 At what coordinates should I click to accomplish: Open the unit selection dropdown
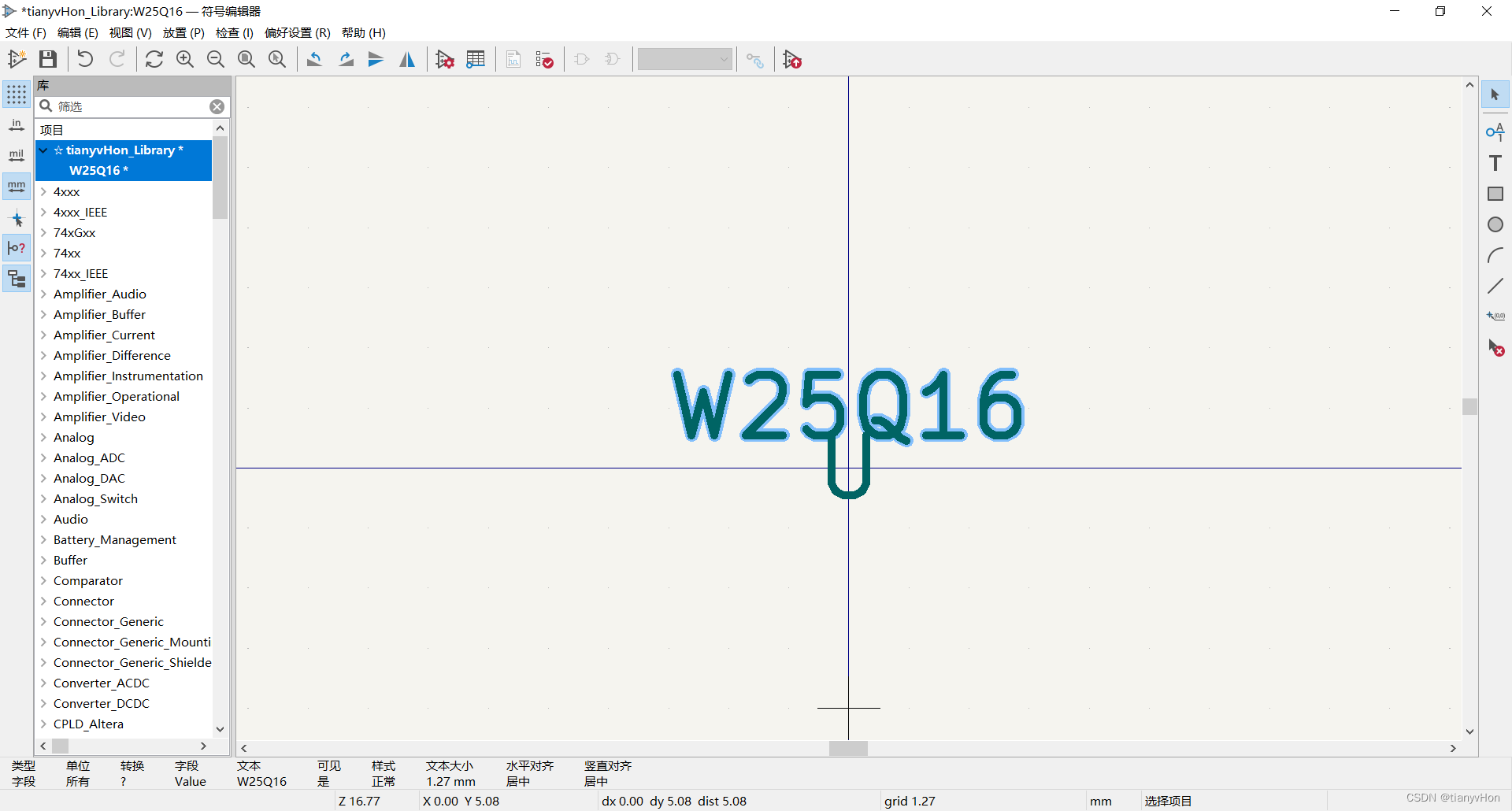coord(685,59)
